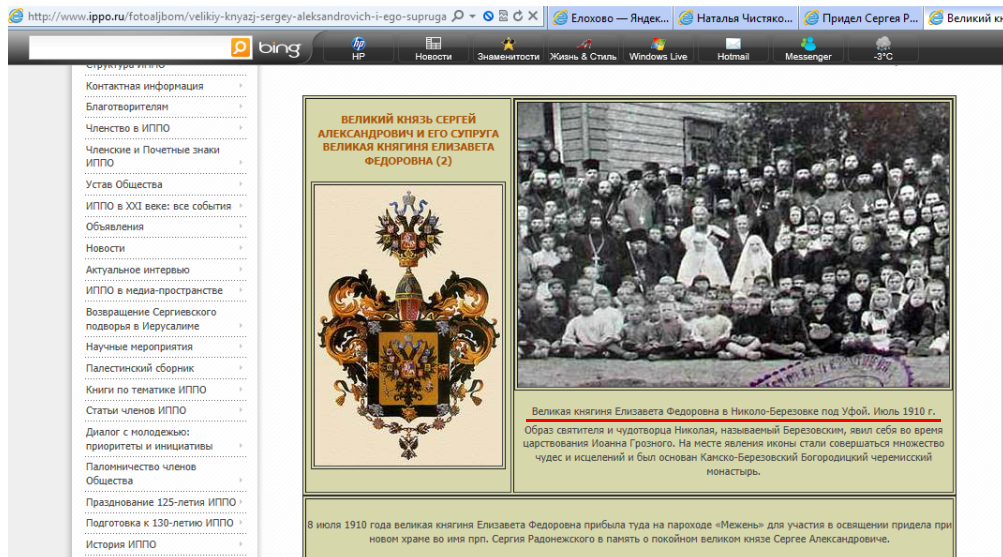Image resolution: width=1003 pixels, height=557 pixels.
Task: Open the HP toolbar shortcut
Action: (358, 49)
